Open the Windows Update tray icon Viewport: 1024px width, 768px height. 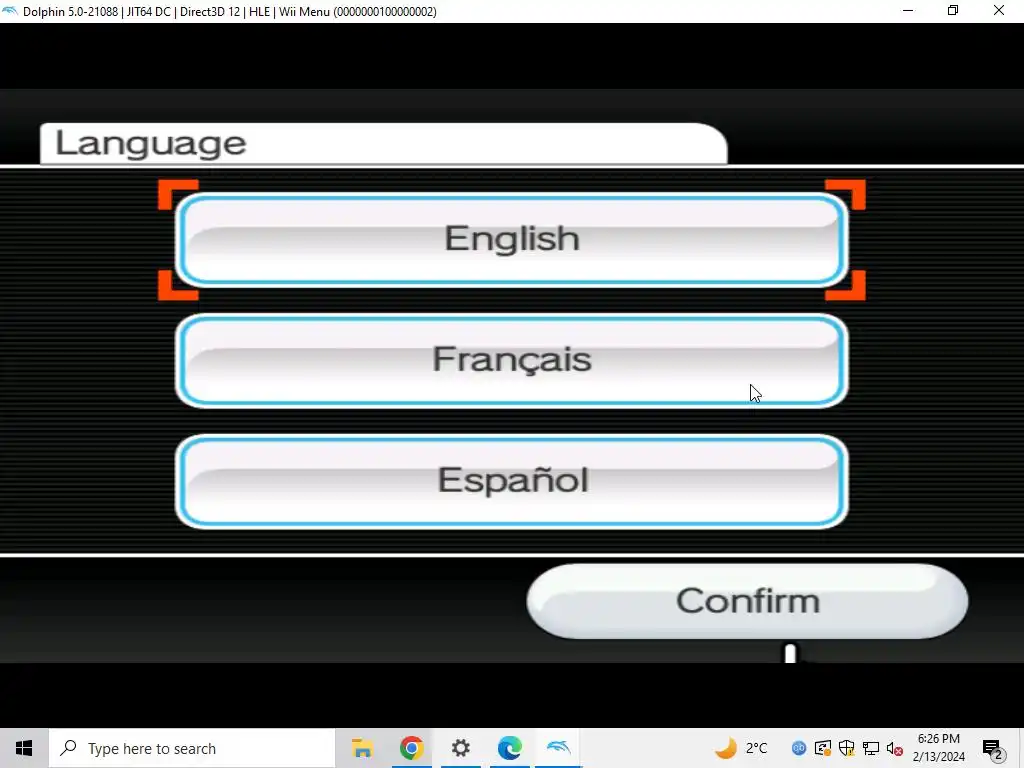click(823, 748)
